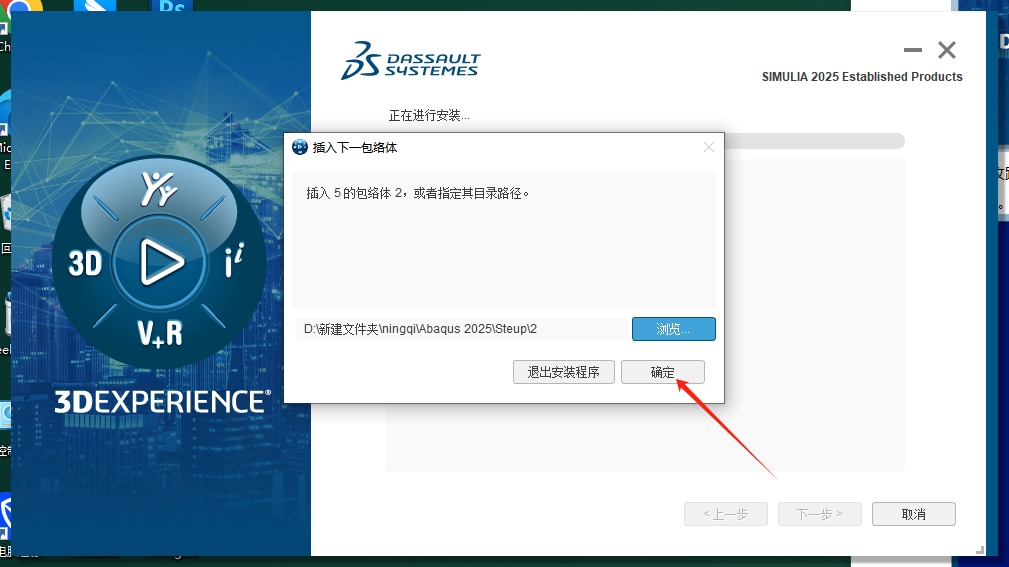Click 退出安装程序 to exit setup
Image resolution: width=1009 pixels, height=567 pixels.
[563, 372]
